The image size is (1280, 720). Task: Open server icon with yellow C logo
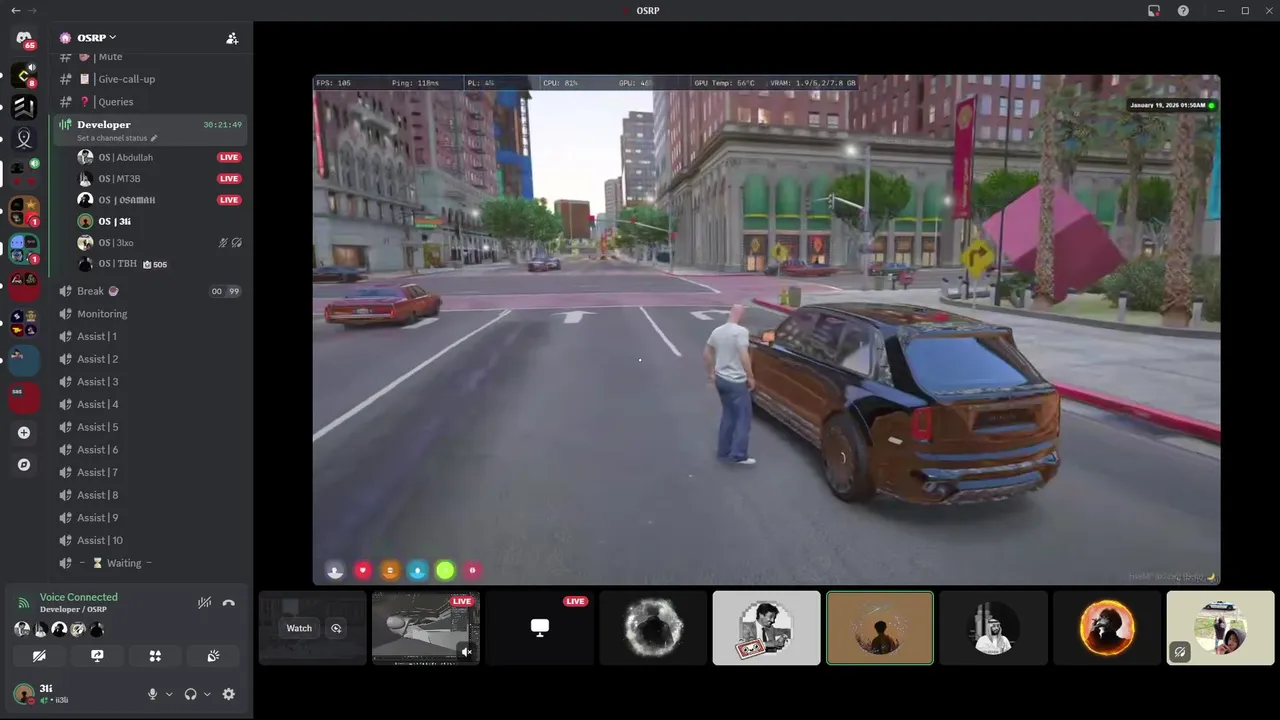pos(24,75)
